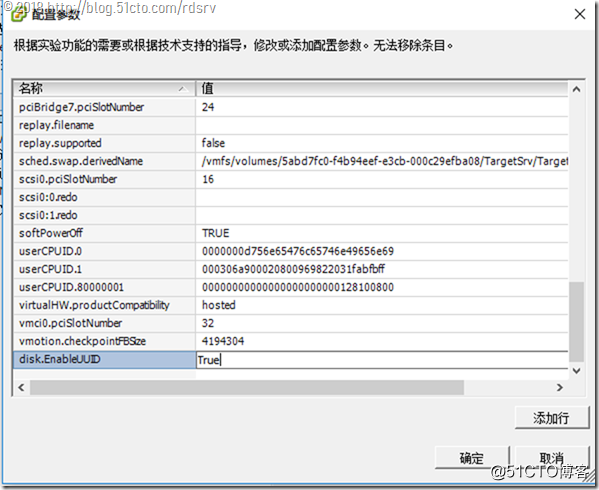Click the value 32 for vmci0.pciSlotNumber
This screenshot has width=599, height=490.
click(x=208, y=323)
